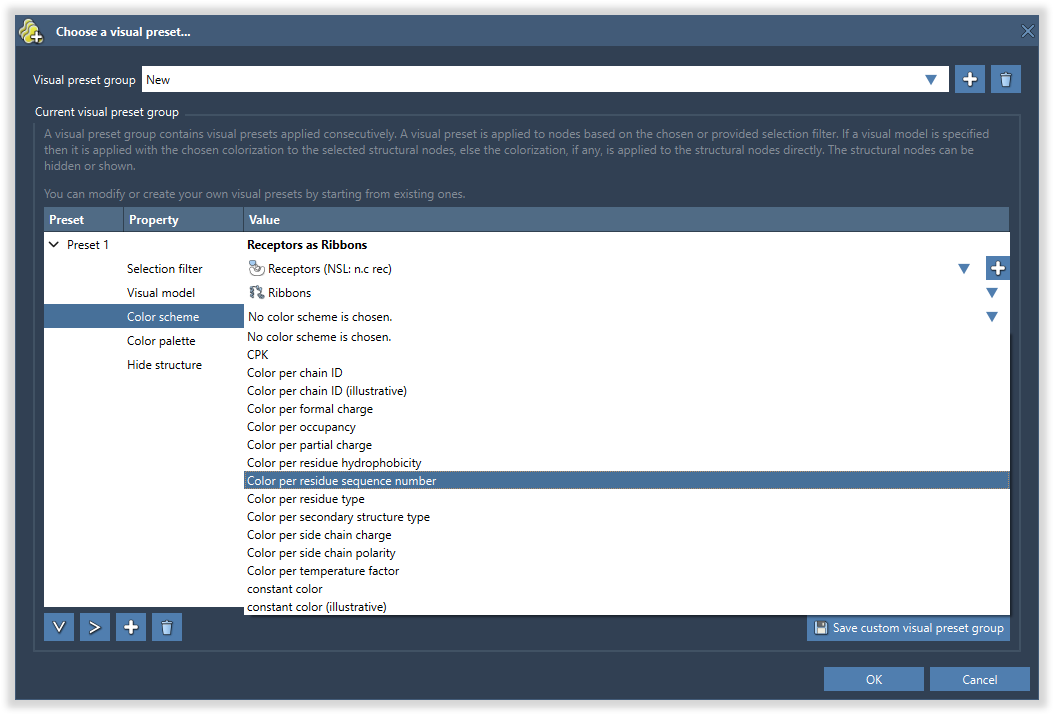Add a new preset with the bottom plus button

[x=131, y=627]
